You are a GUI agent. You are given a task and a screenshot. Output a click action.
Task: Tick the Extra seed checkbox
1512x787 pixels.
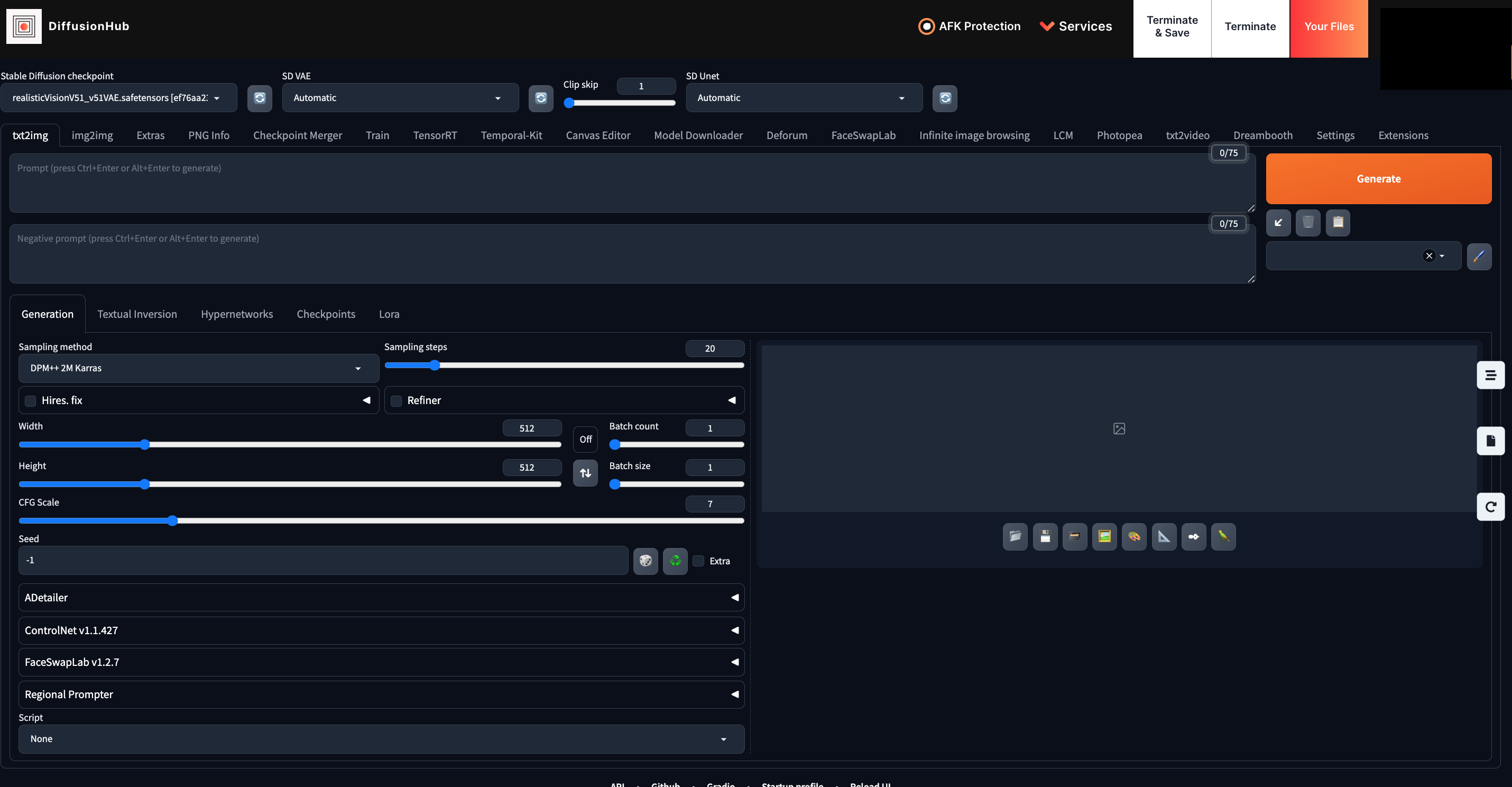[x=698, y=561]
